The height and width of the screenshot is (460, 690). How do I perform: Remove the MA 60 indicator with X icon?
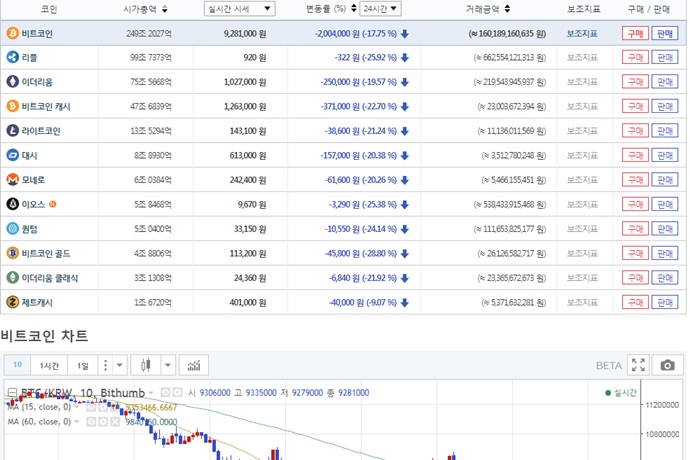(114, 422)
